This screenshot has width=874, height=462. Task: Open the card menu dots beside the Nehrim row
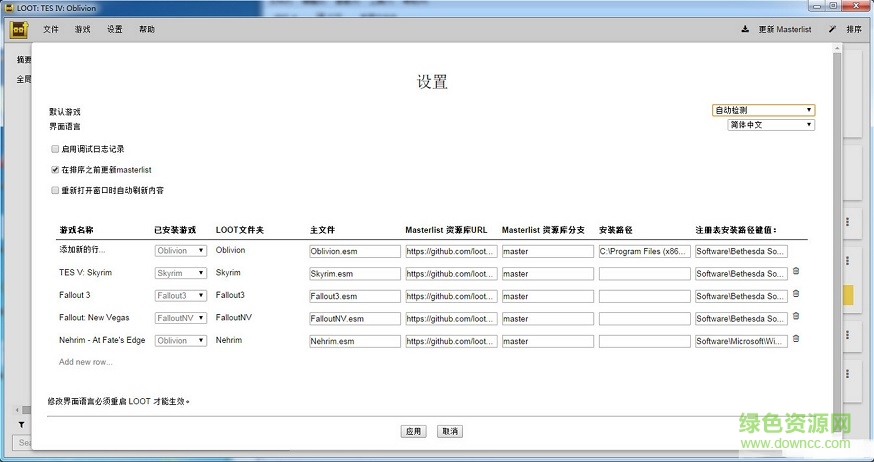coord(847,335)
